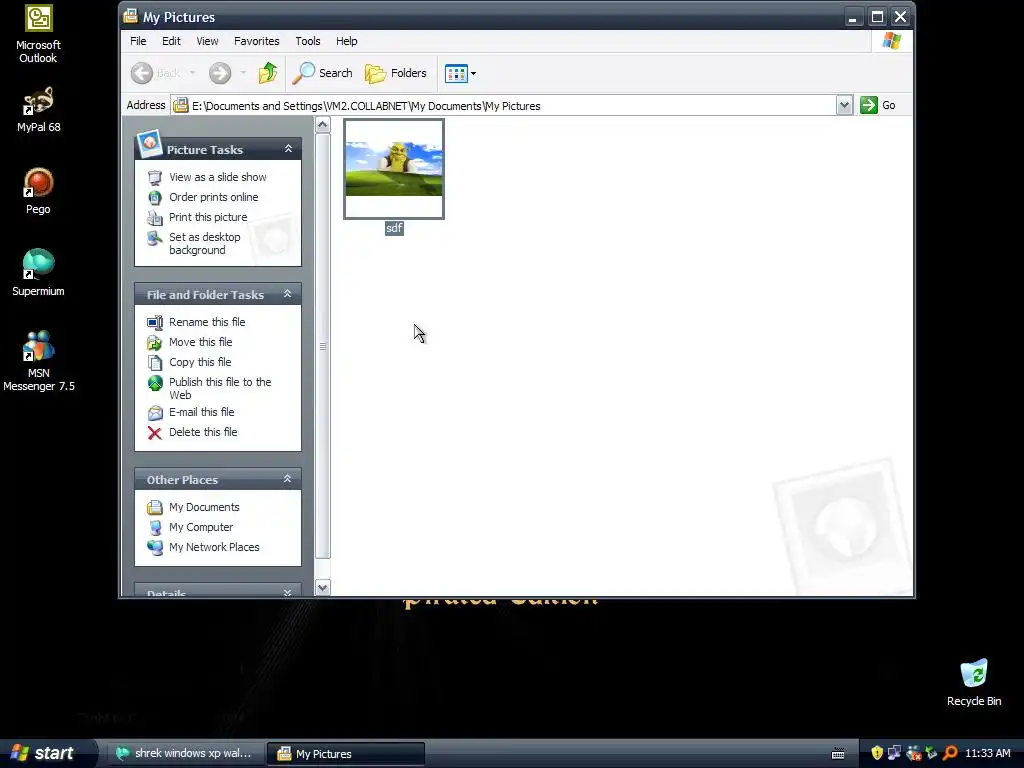Click inside the Address path field

503,105
